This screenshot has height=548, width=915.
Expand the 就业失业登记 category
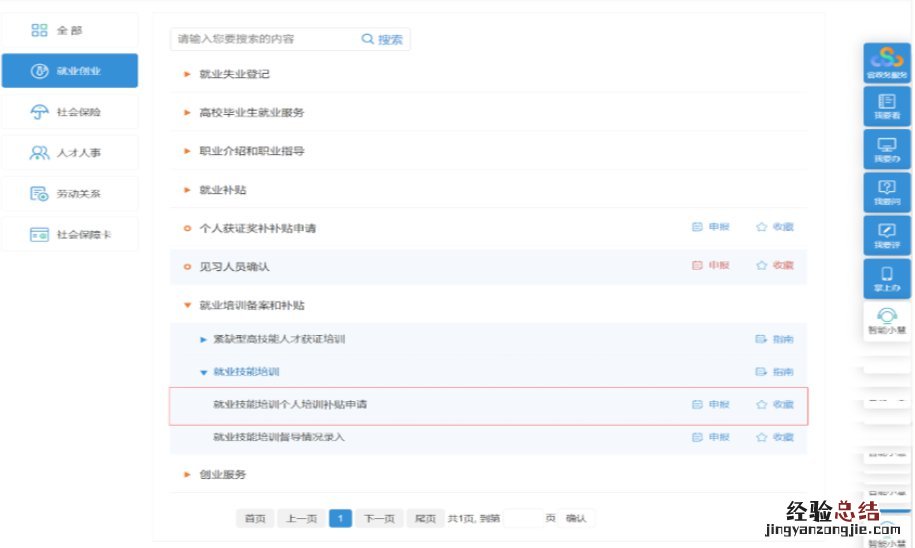pos(187,74)
